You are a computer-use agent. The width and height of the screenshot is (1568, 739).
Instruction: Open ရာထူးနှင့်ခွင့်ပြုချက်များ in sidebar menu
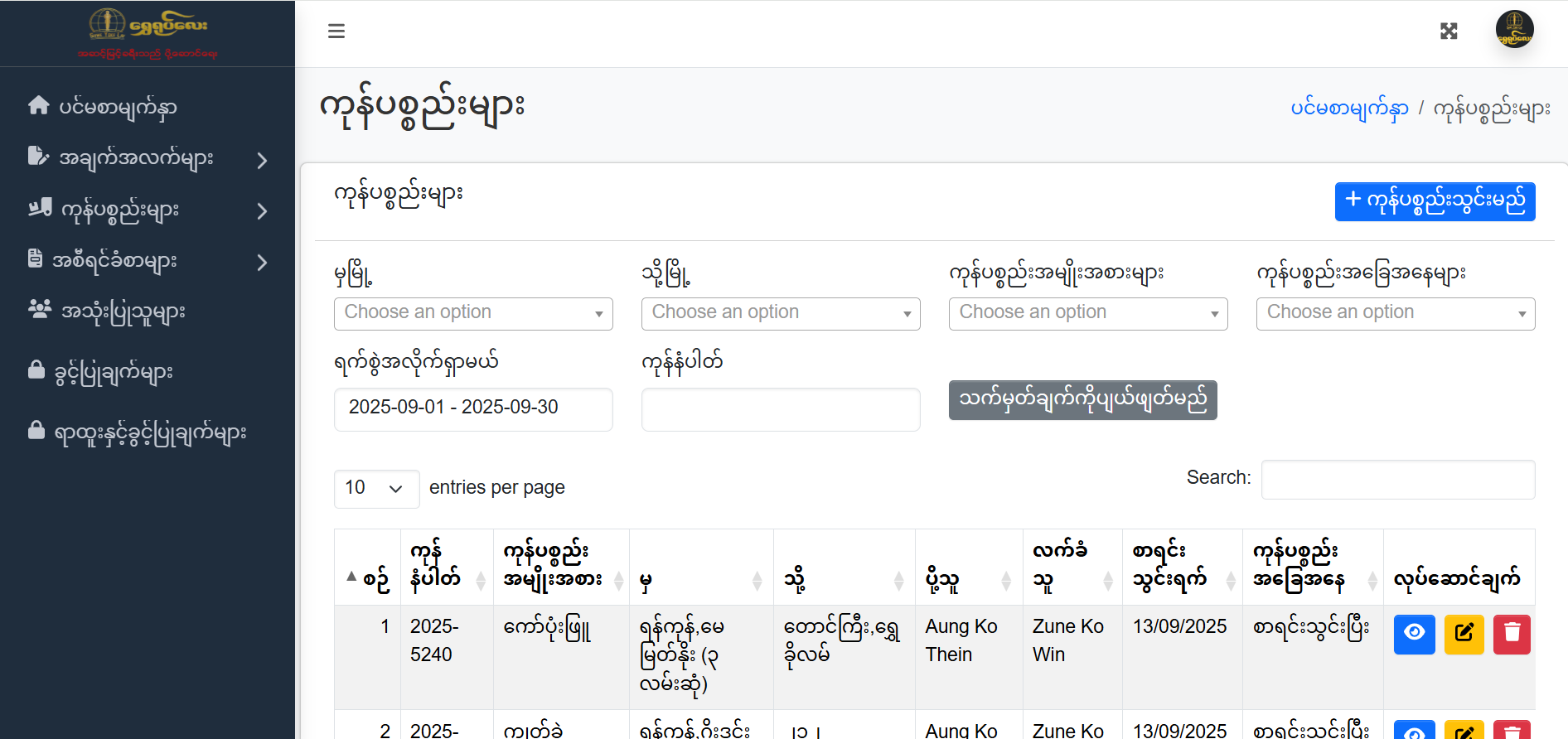(150, 432)
